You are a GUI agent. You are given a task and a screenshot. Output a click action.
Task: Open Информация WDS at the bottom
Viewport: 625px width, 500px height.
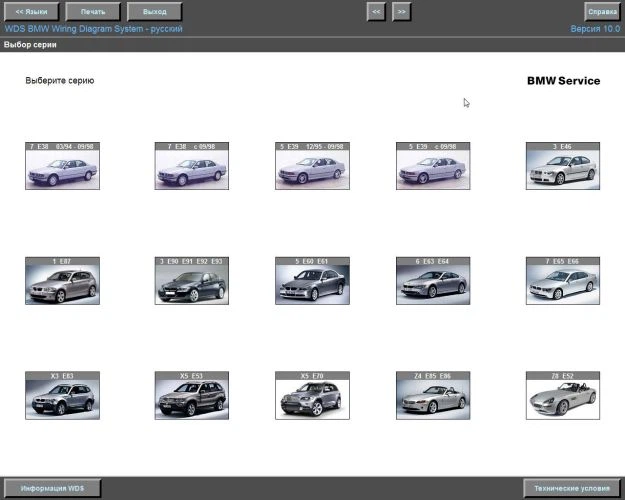click(x=53, y=489)
